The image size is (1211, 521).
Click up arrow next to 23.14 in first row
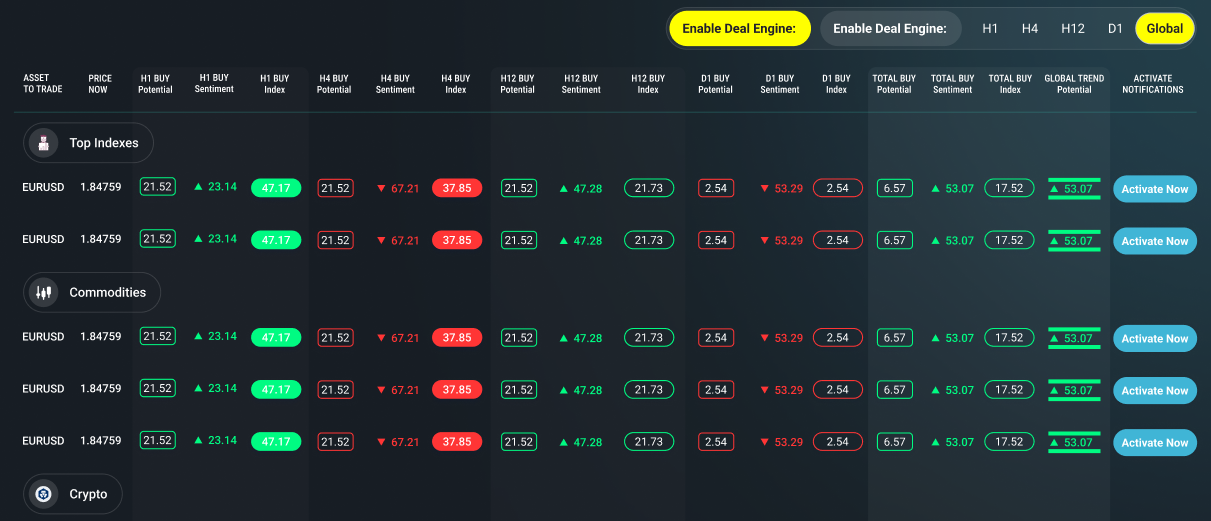198,187
